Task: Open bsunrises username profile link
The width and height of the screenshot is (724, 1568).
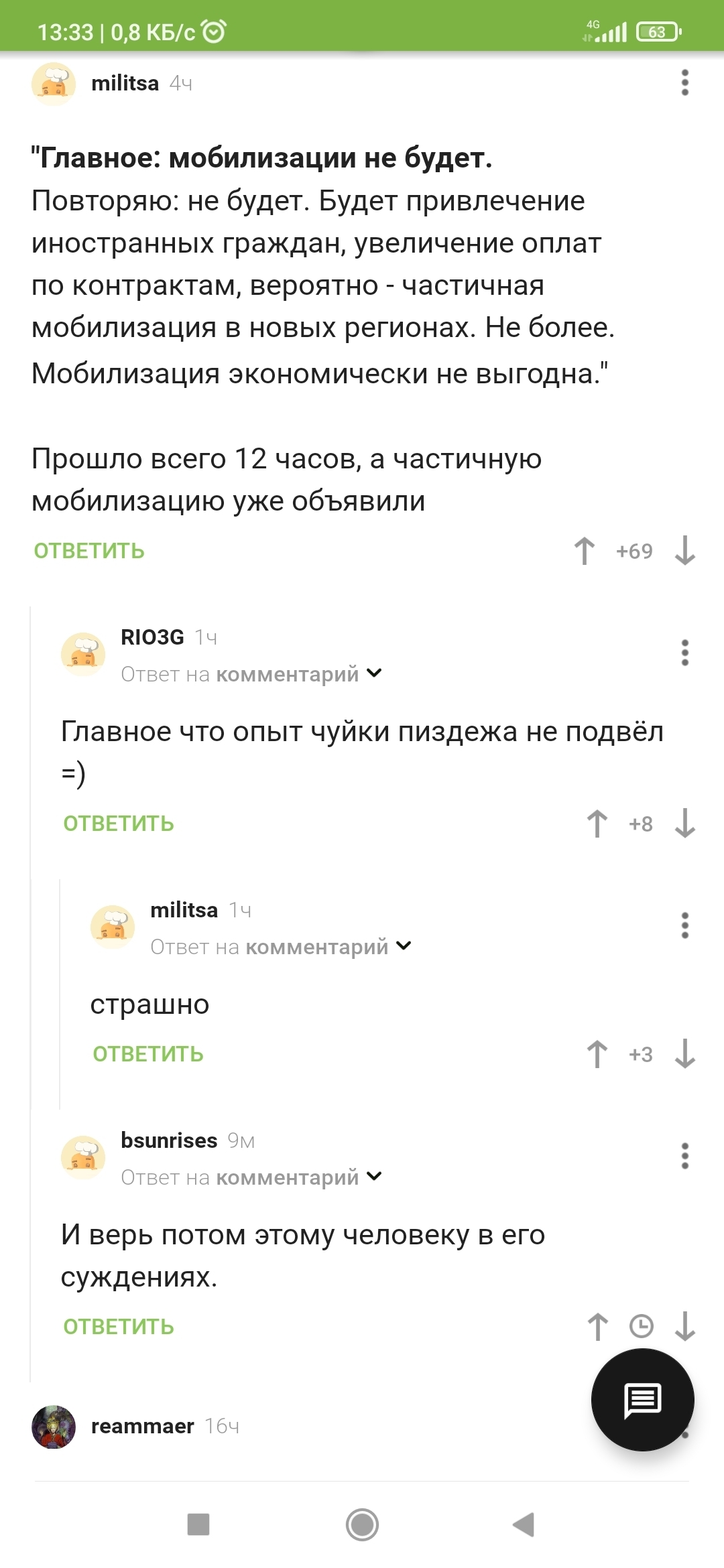Action: tap(169, 1140)
